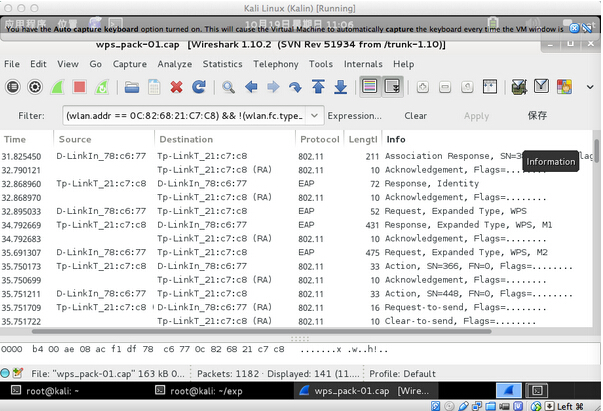Viewport: 603px width, 411px height.
Task: Click the Profile: Default status entry
Action: [x=402, y=374]
